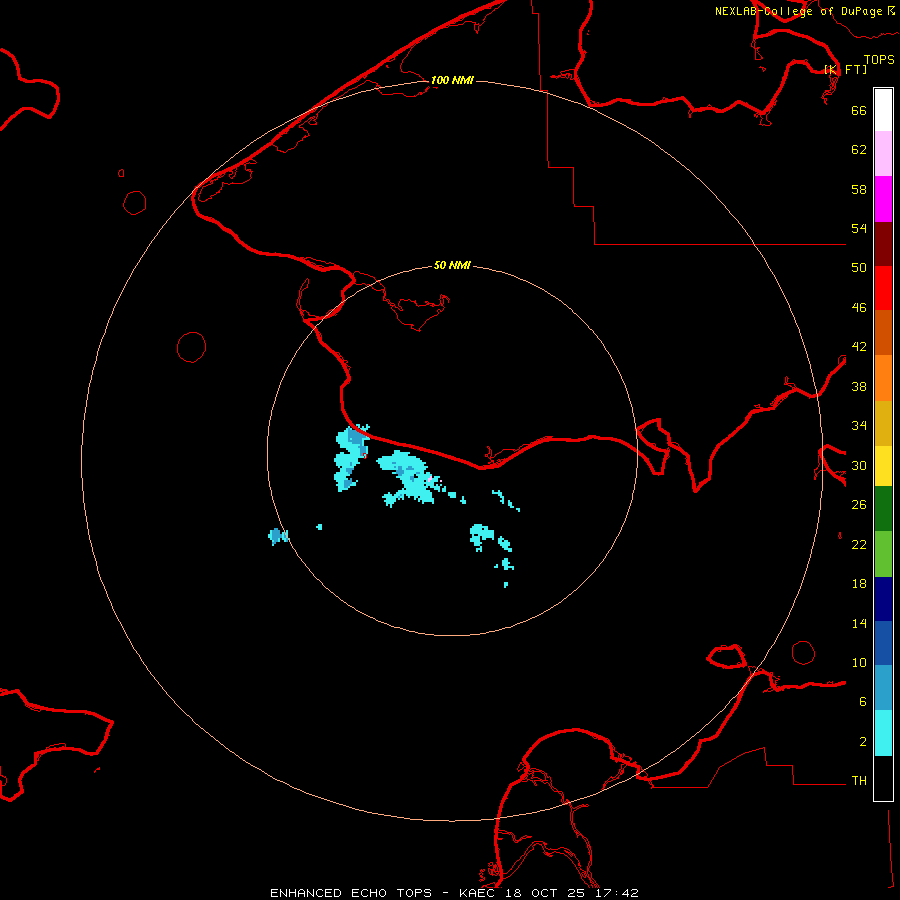This screenshot has height=900, width=900.
Task: Click the dark red 50-54 kft legend swatch
Action: pos(883,243)
